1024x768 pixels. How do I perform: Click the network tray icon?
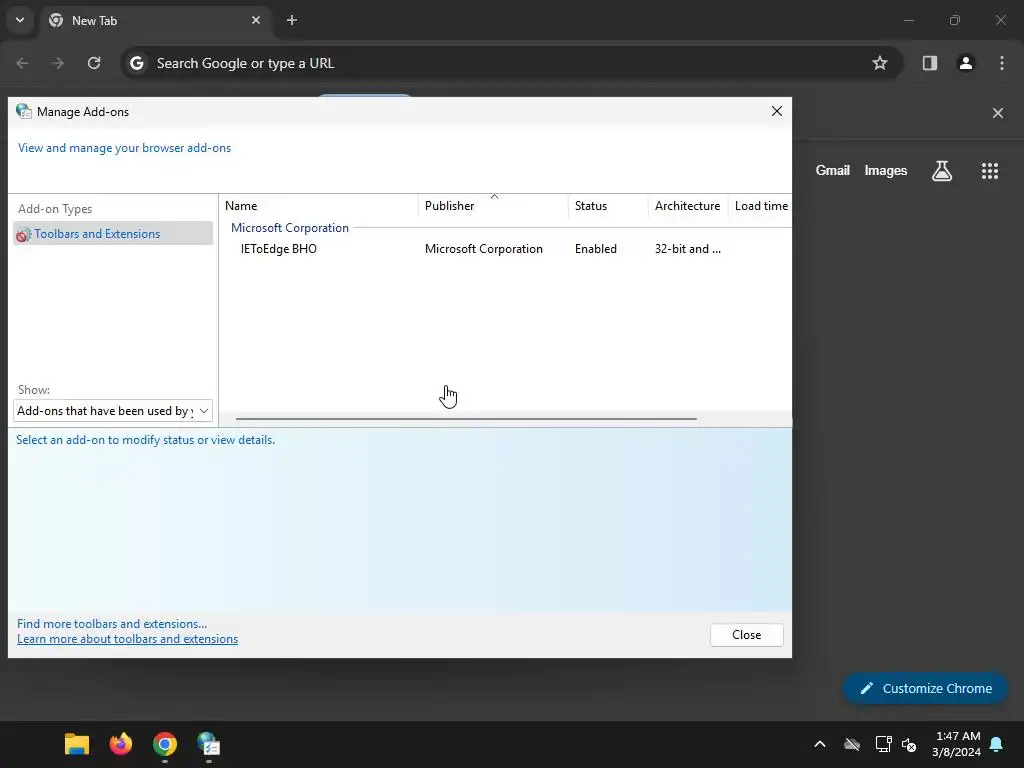(883, 744)
